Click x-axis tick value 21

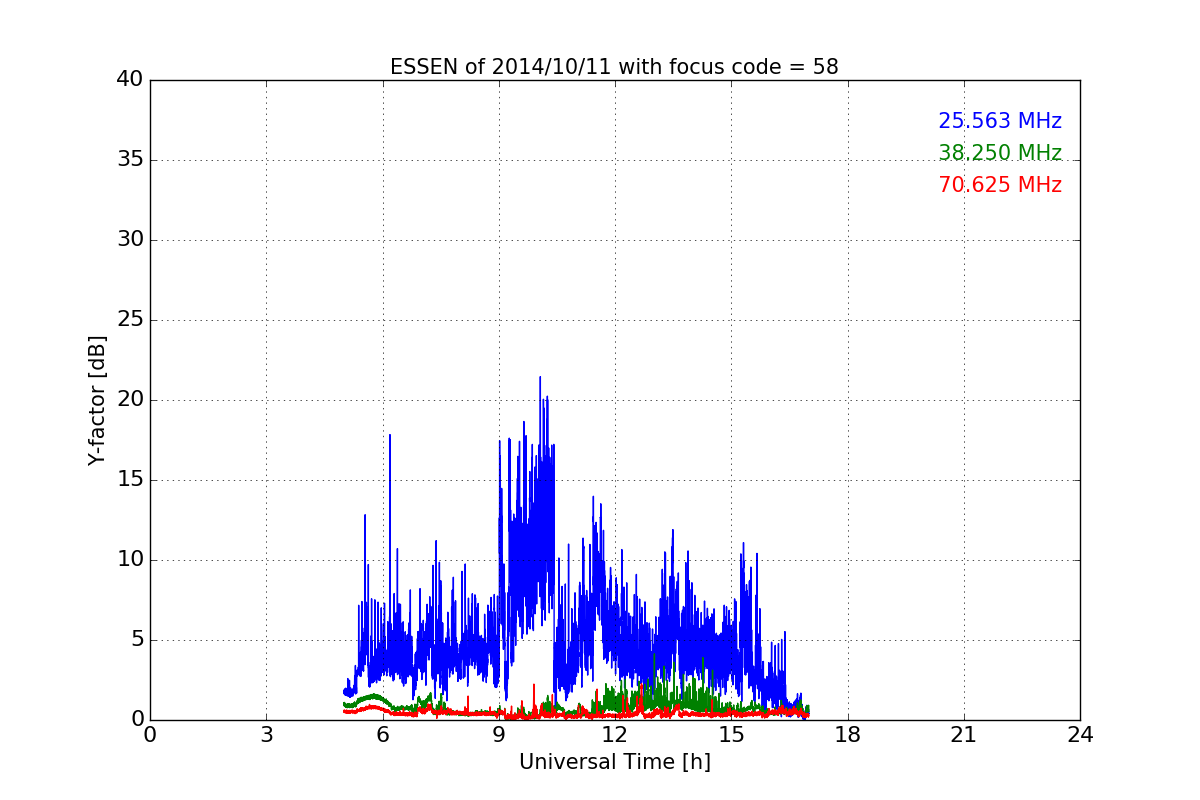tap(964, 735)
